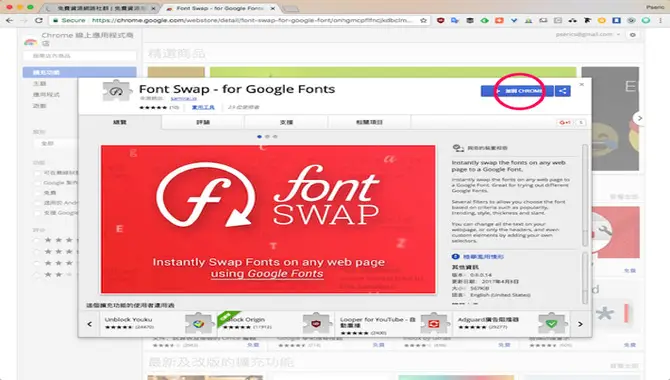Reload the page with the refresh icon
The width and height of the screenshot is (670, 380).
tap(38, 20)
